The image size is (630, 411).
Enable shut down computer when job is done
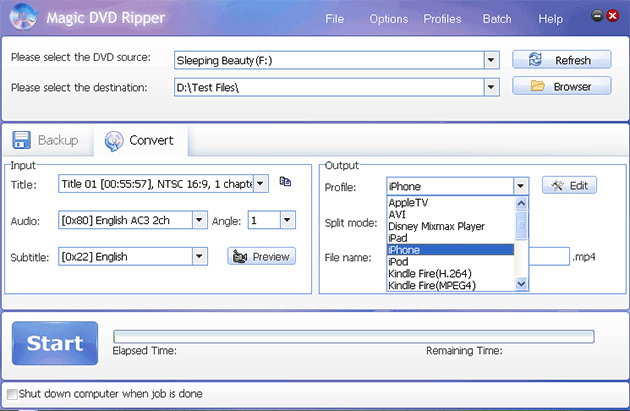pyautogui.click(x=12, y=394)
